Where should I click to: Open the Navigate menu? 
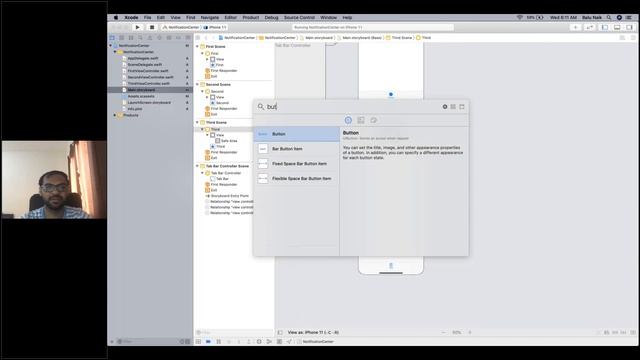210,18
